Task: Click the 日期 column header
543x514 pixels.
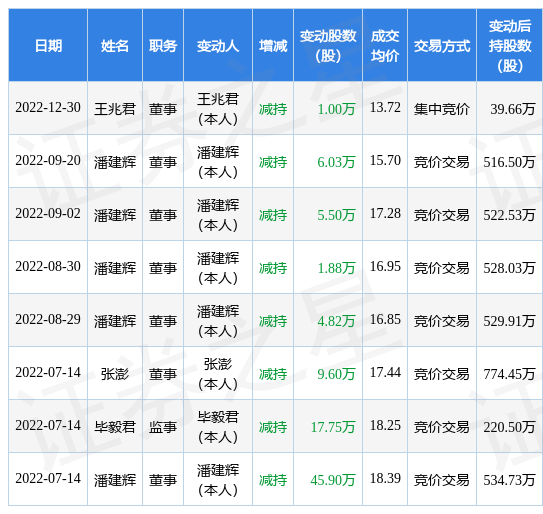Action: (48, 46)
